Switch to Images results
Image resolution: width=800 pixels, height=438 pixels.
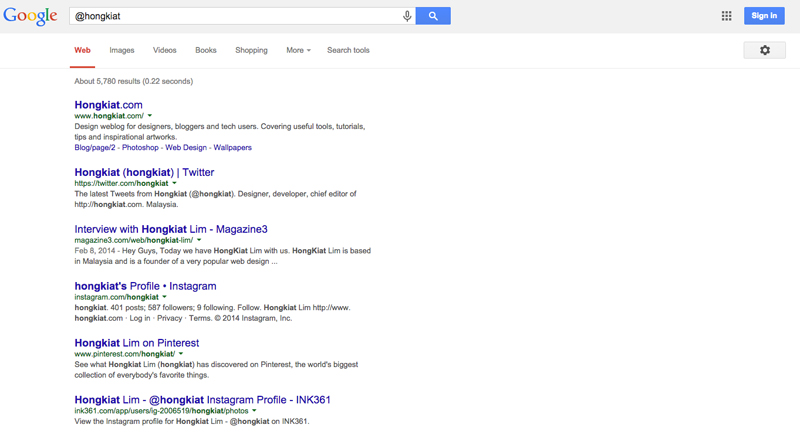121,50
